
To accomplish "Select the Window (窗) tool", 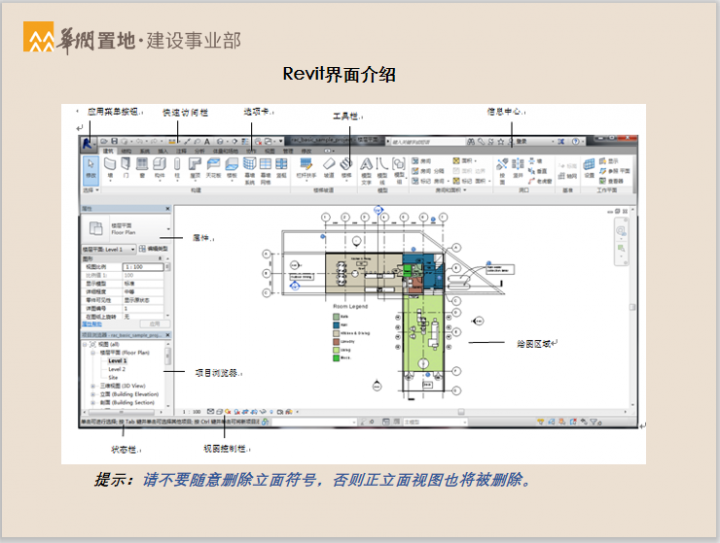I will click(142, 167).
